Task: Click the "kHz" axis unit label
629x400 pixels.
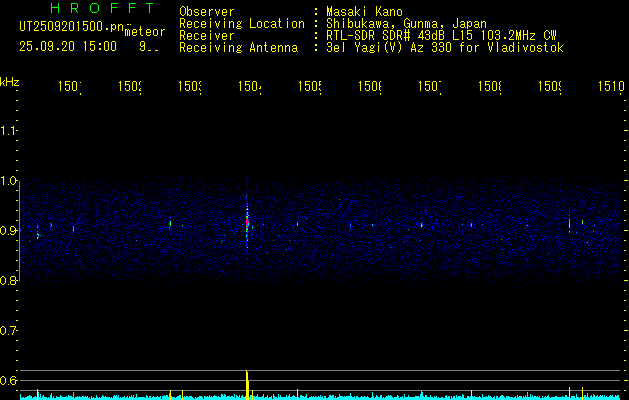Action: [x=9, y=82]
